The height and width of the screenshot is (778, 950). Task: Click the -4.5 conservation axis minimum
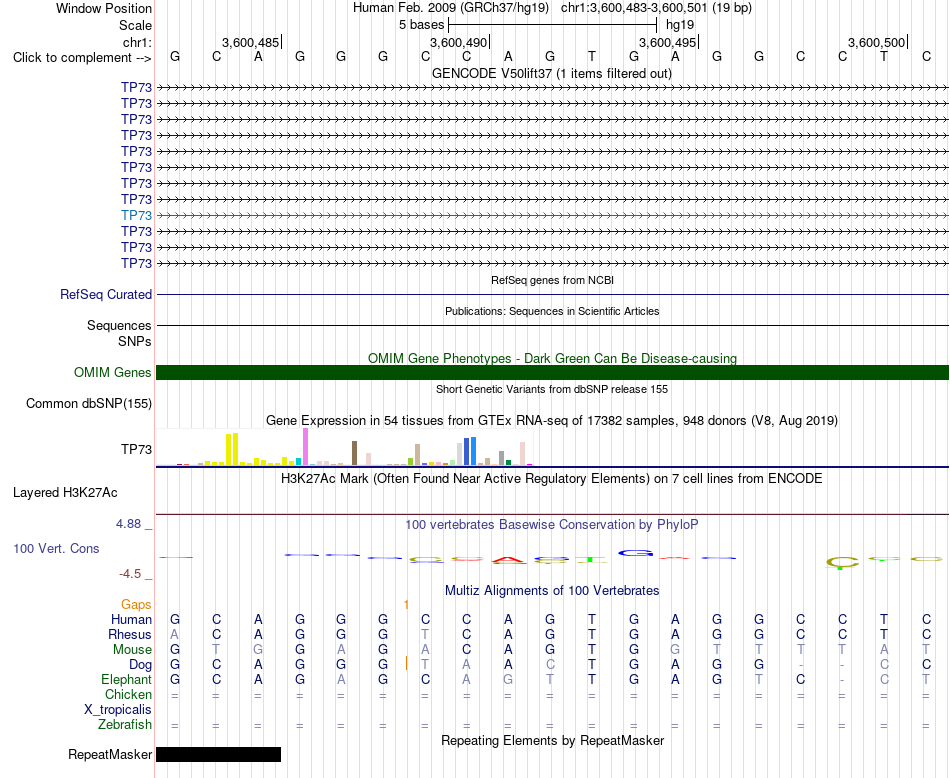pyautogui.click(x=130, y=574)
